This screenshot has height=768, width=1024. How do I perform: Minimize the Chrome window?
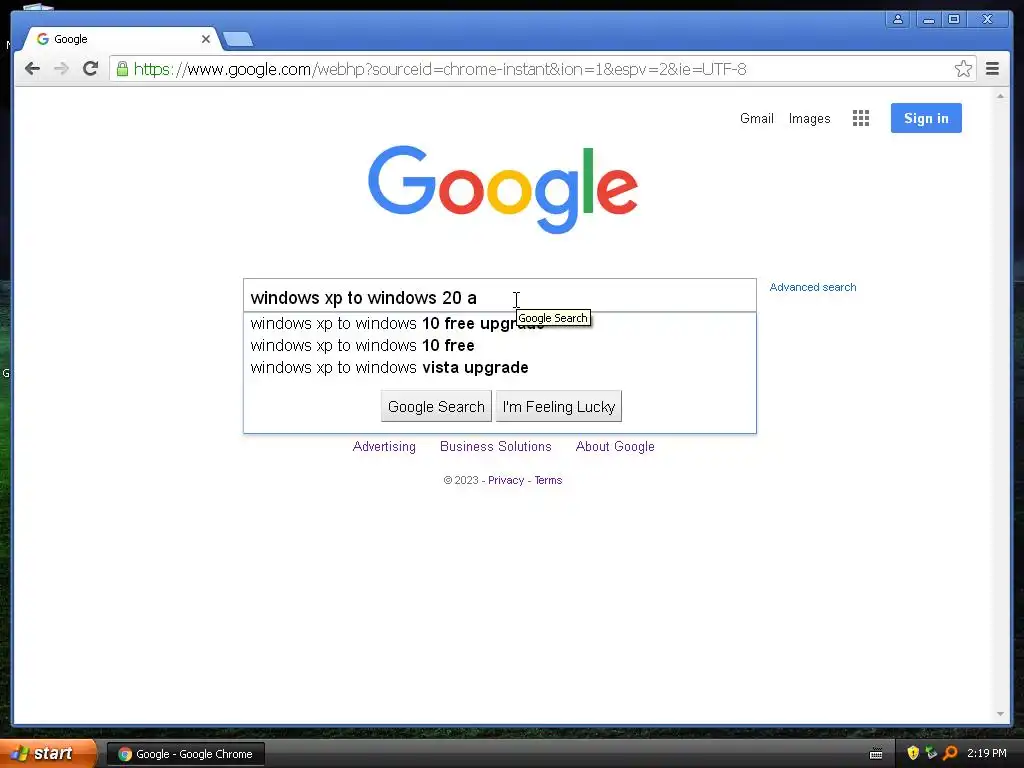pyautogui.click(x=929, y=20)
